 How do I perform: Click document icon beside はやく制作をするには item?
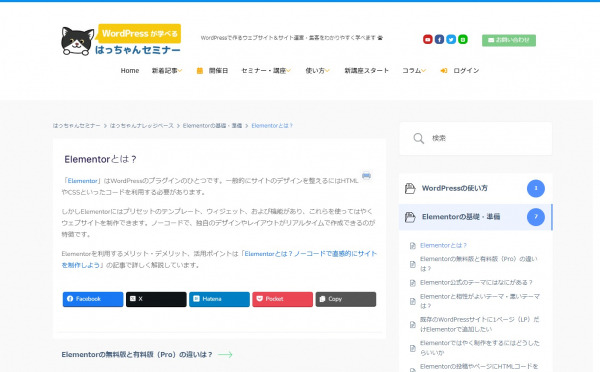coord(412,348)
